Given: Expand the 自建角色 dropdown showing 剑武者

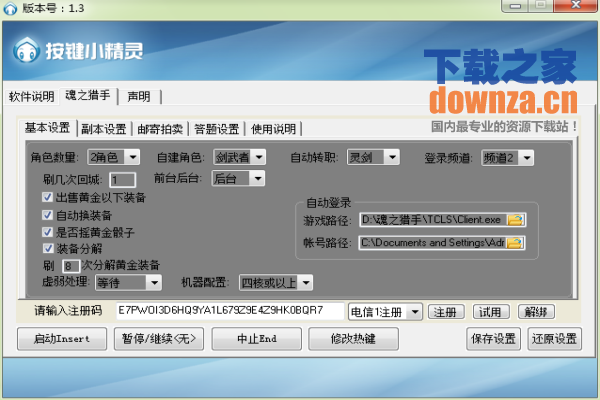Looking at the screenshot, I should (240, 157).
